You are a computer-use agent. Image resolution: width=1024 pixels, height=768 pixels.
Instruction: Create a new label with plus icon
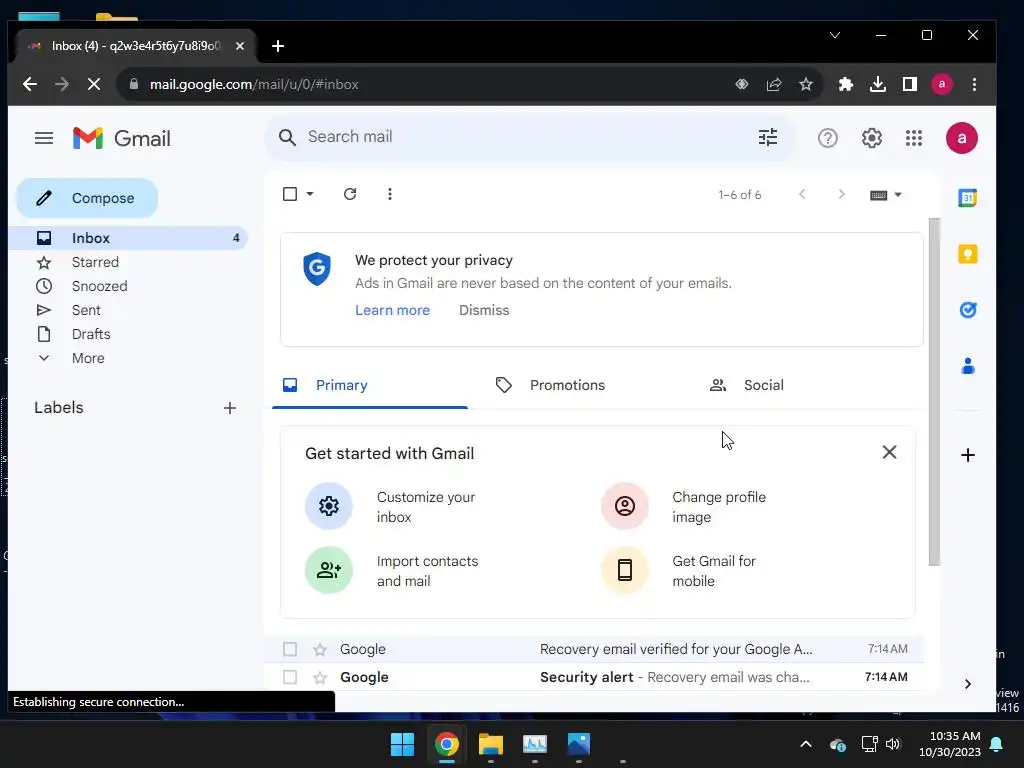pyautogui.click(x=230, y=408)
